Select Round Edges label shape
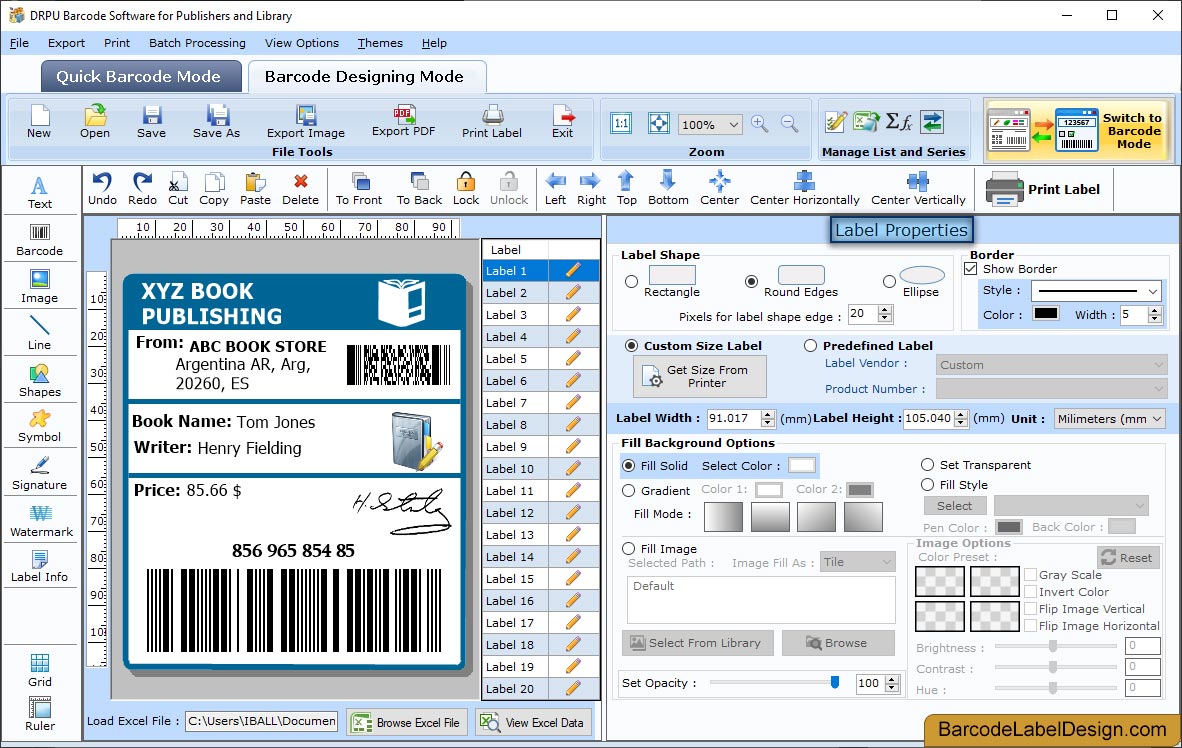Screen dimensions: 1182x748 click(x=751, y=281)
